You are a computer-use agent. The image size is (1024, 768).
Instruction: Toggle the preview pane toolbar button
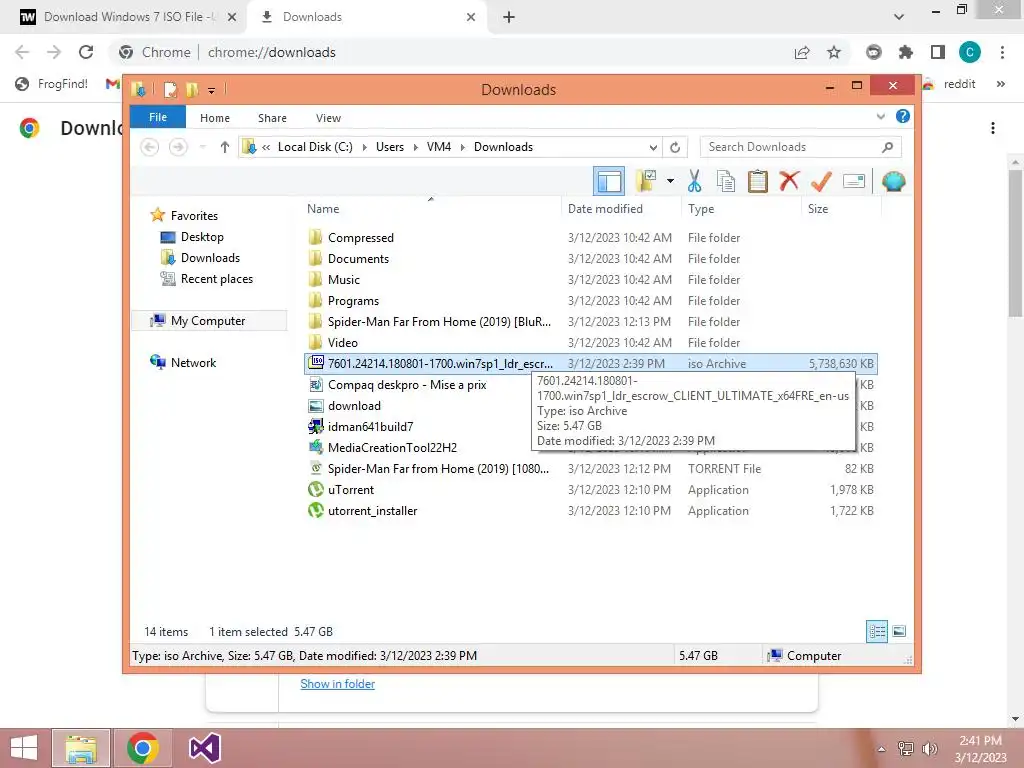(609, 181)
